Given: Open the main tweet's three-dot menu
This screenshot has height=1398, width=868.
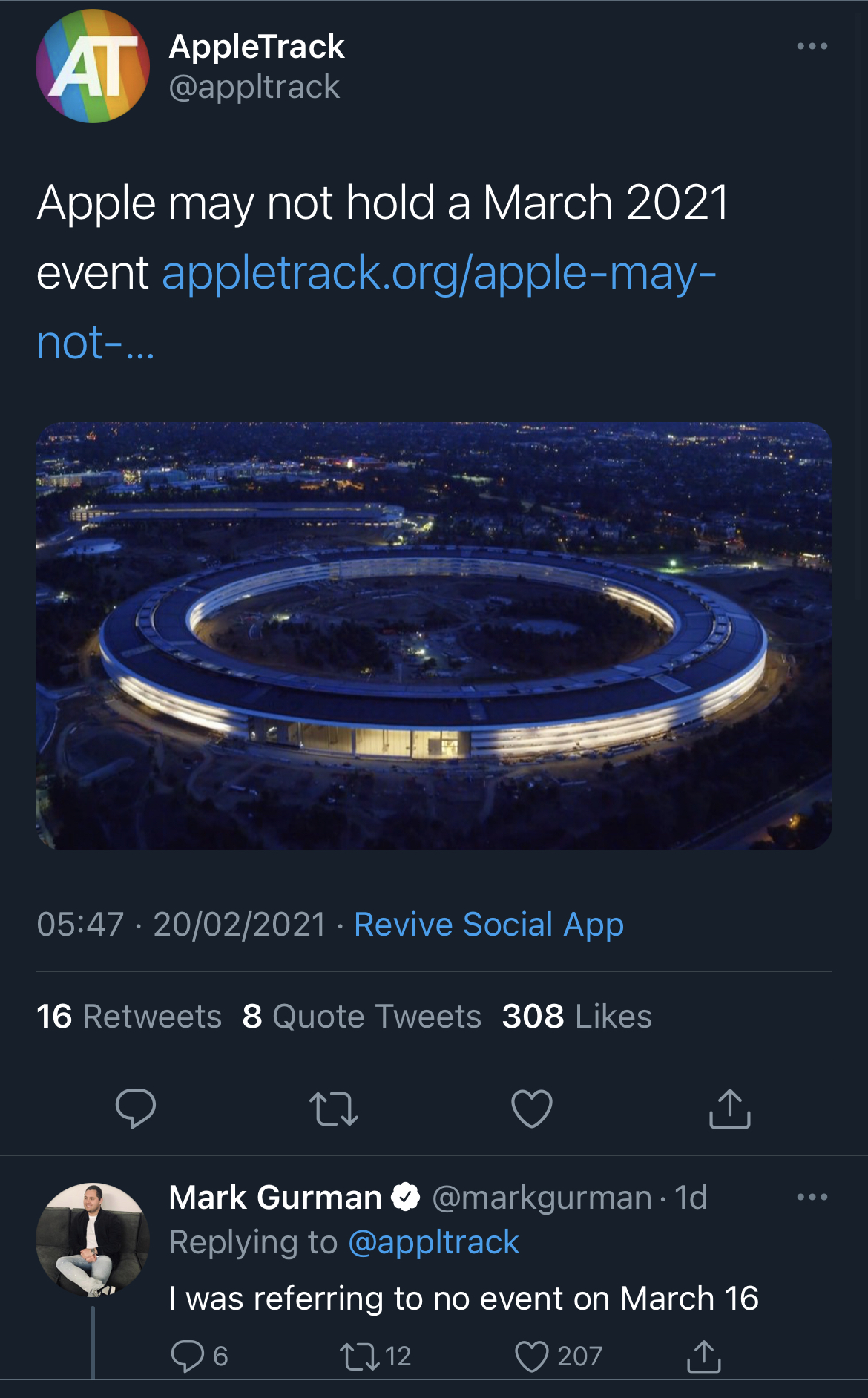Looking at the screenshot, I should point(812,46).
